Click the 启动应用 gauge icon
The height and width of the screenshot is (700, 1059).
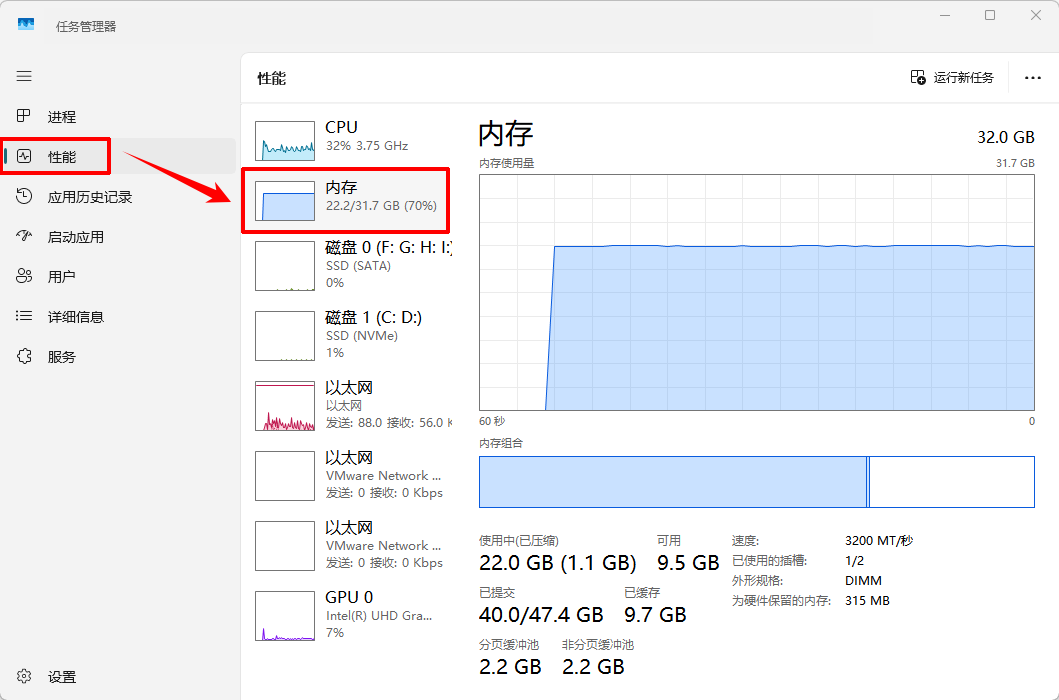24,236
